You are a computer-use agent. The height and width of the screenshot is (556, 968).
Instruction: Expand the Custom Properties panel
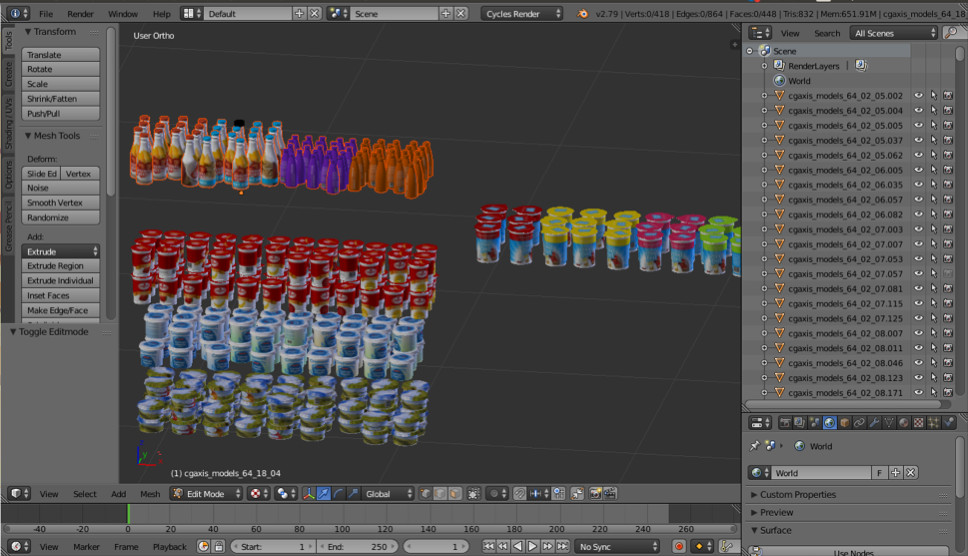click(x=796, y=495)
